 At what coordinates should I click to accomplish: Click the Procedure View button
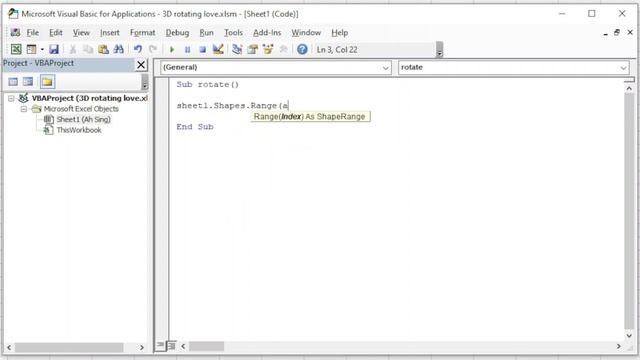point(160,346)
